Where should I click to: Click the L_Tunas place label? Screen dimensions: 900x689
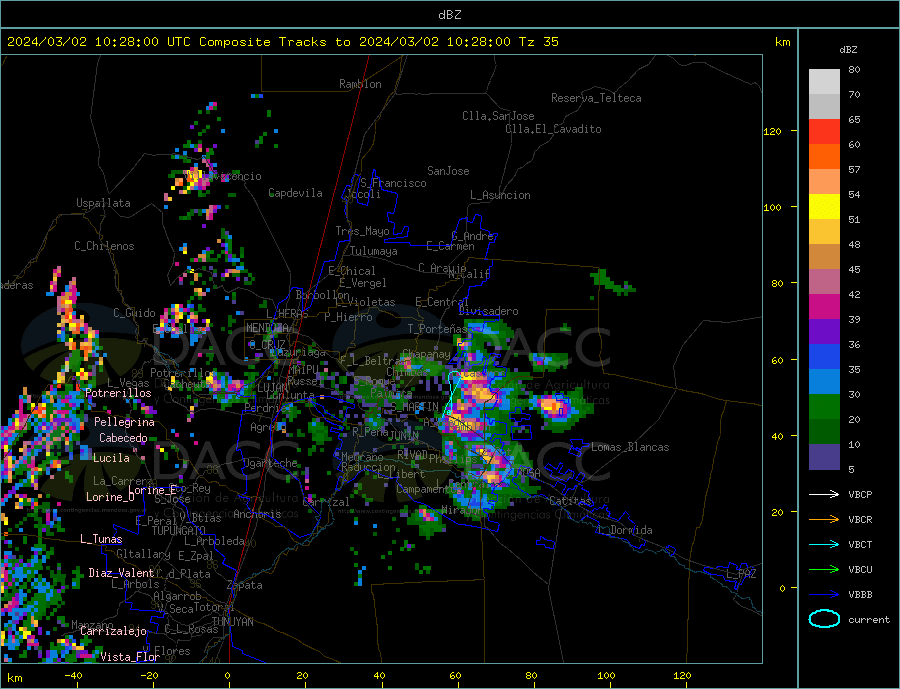[x=101, y=539]
